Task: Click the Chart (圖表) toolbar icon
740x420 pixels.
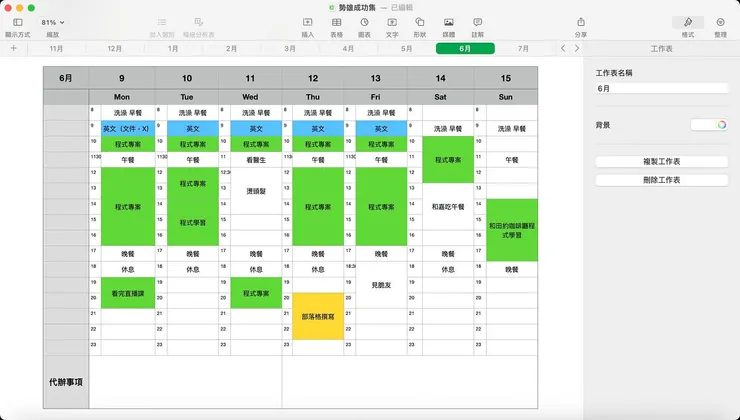Action: (364, 22)
